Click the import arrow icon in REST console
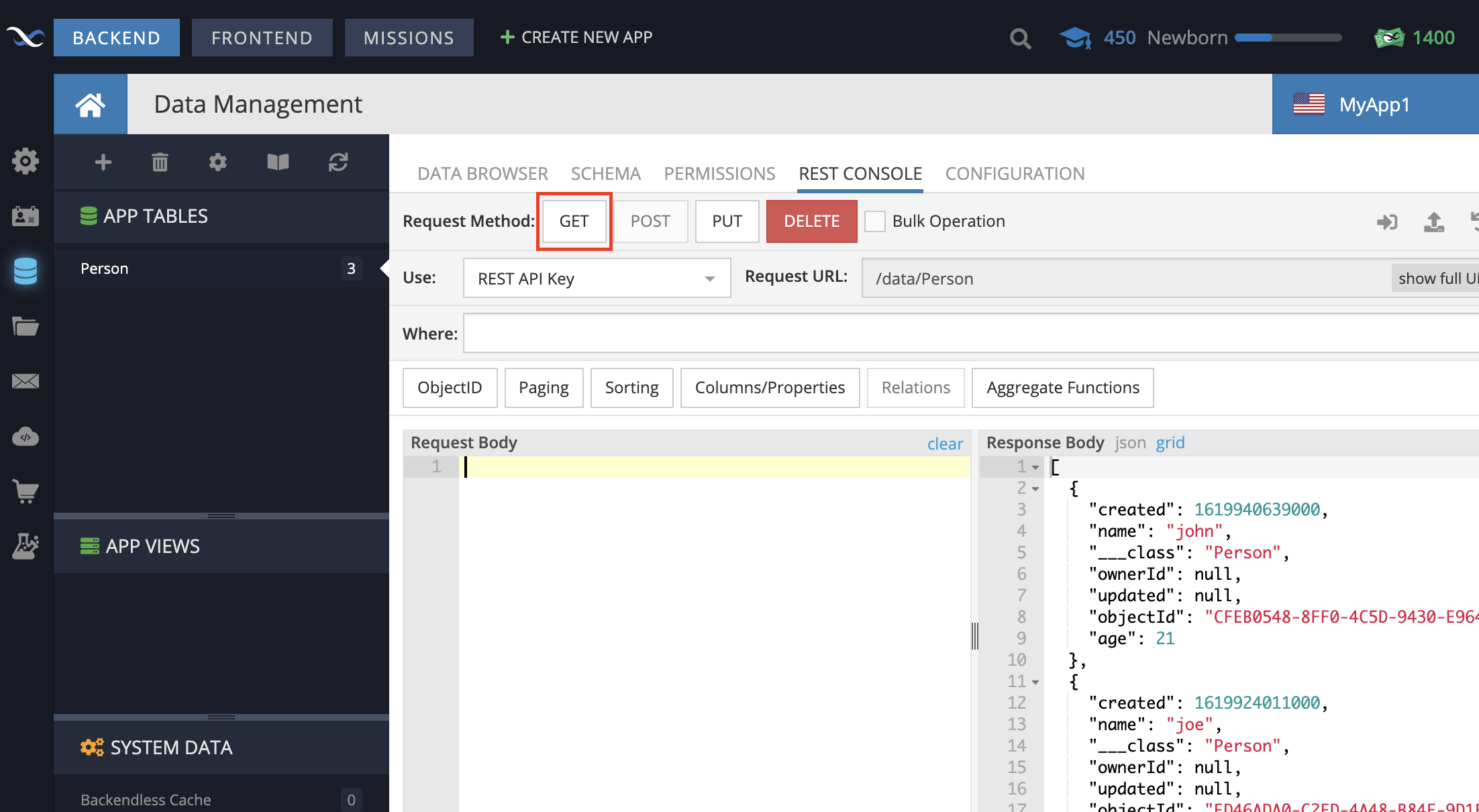1479x812 pixels. tap(1386, 221)
